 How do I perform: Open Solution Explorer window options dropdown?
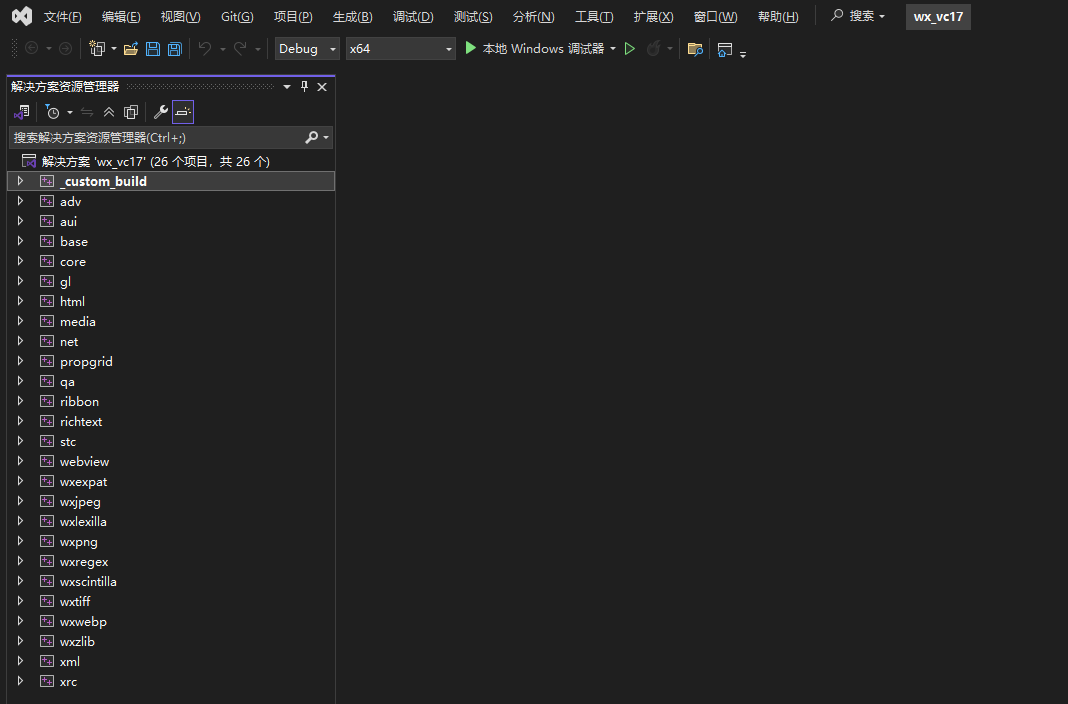(x=287, y=86)
